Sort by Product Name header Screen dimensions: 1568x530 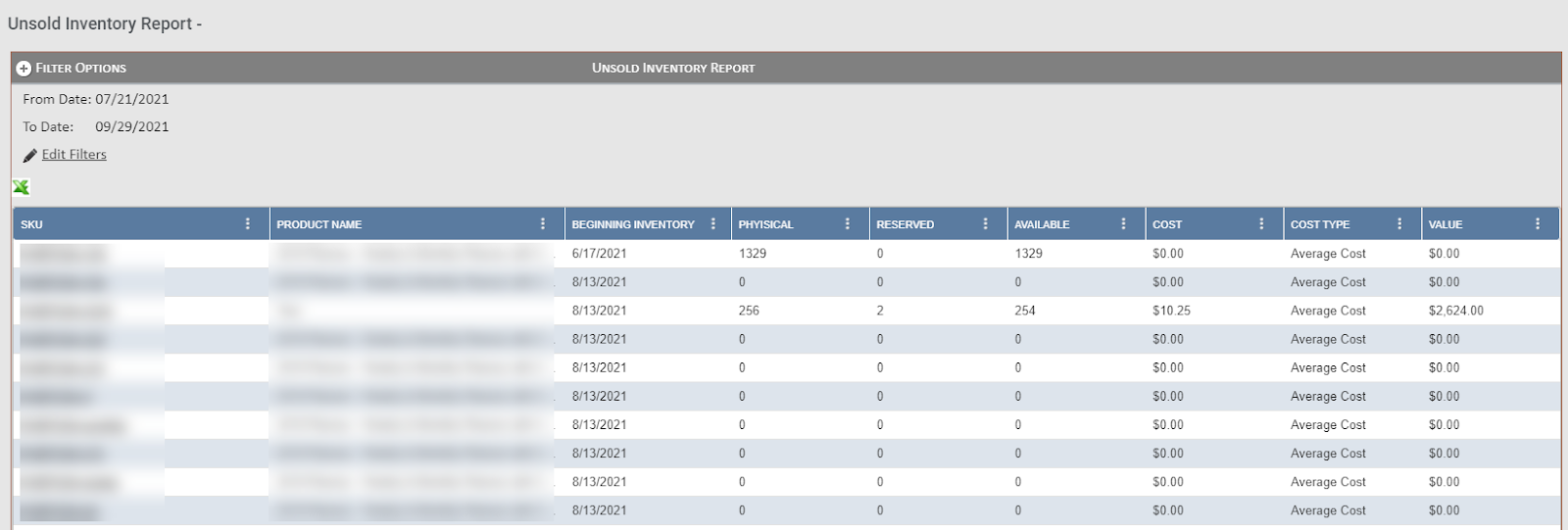point(319,224)
